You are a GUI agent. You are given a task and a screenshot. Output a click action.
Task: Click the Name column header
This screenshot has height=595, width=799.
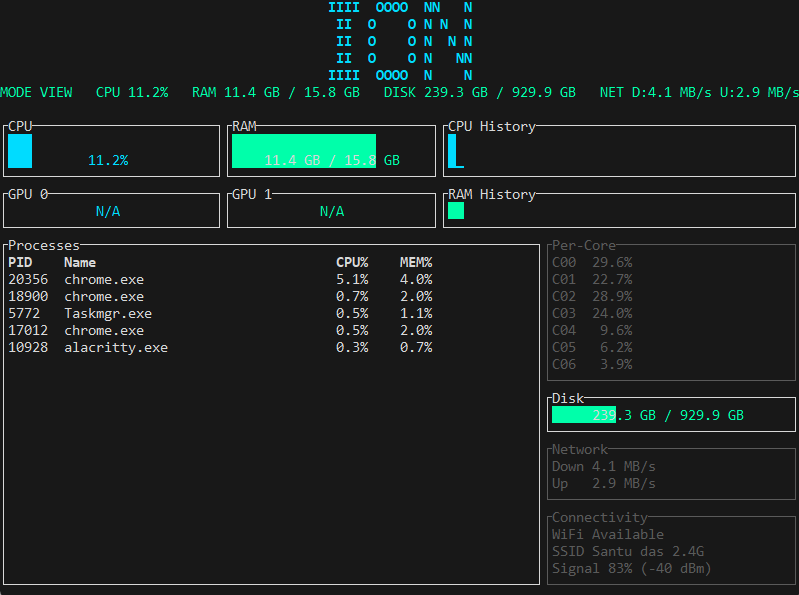[80, 262]
